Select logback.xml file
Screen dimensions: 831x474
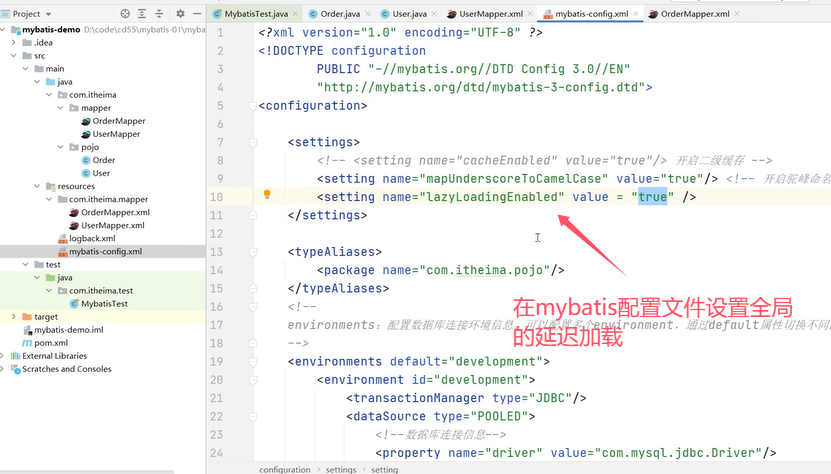coord(92,239)
